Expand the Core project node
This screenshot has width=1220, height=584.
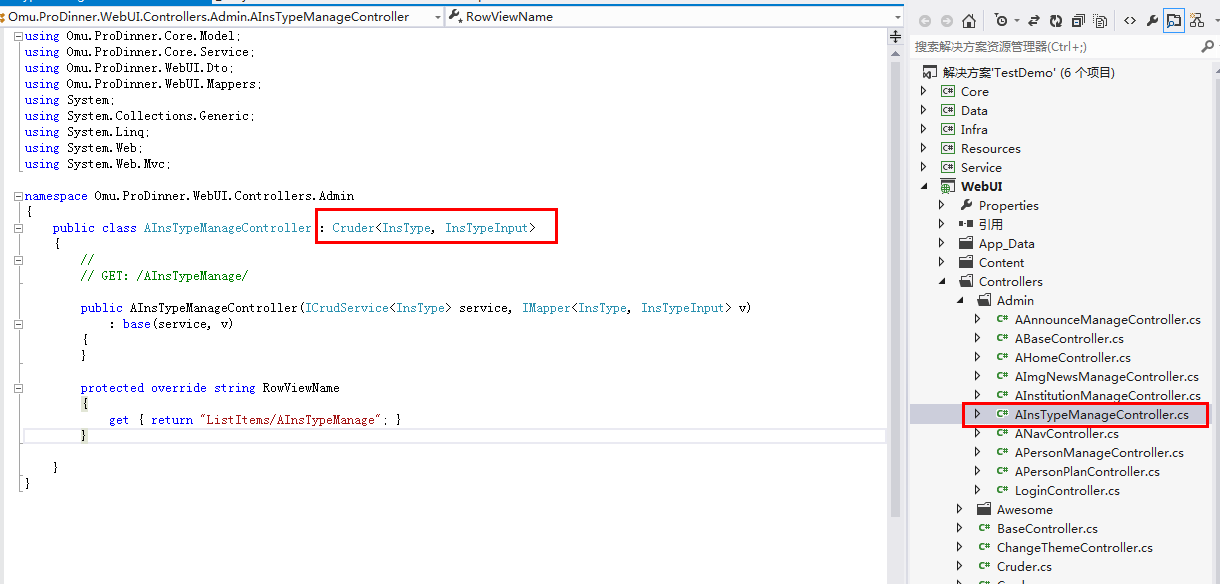[924, 91]
